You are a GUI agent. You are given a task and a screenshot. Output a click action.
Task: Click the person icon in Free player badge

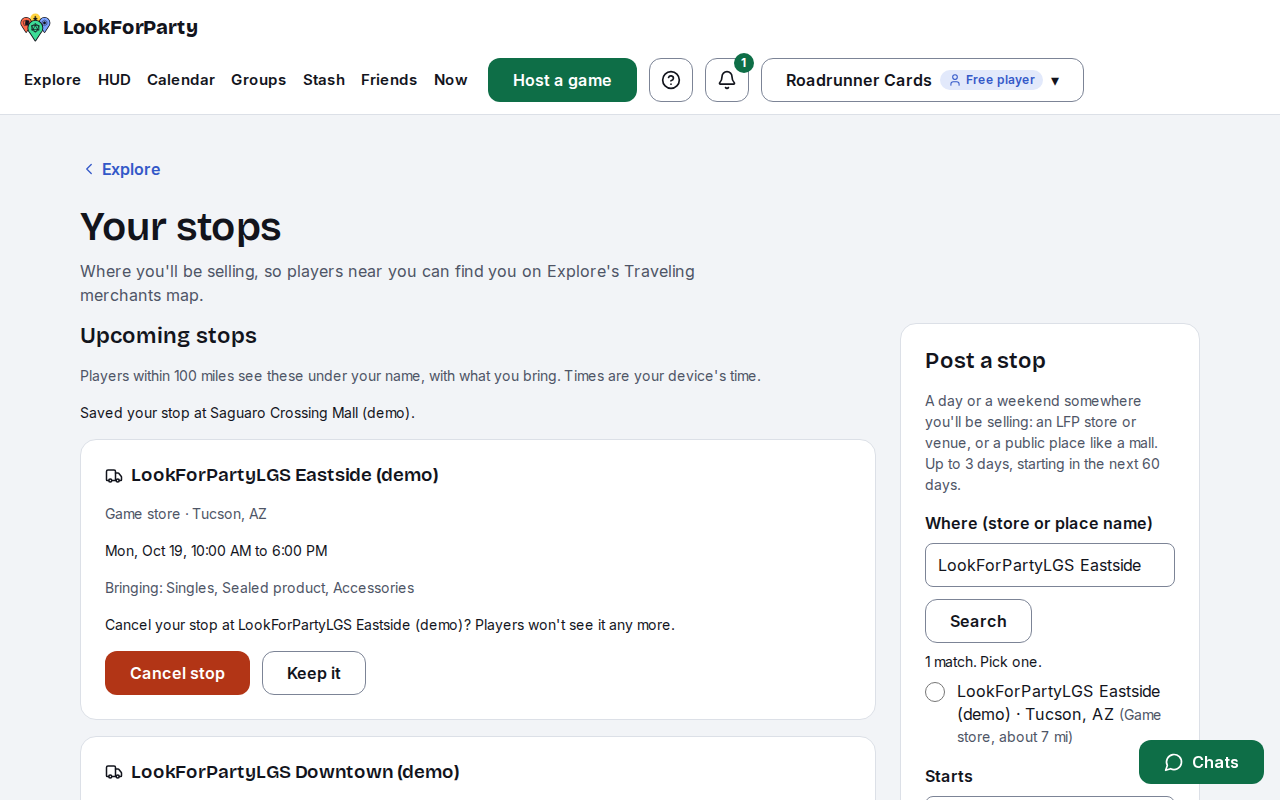pyautogui.click(x=955, y=80)
